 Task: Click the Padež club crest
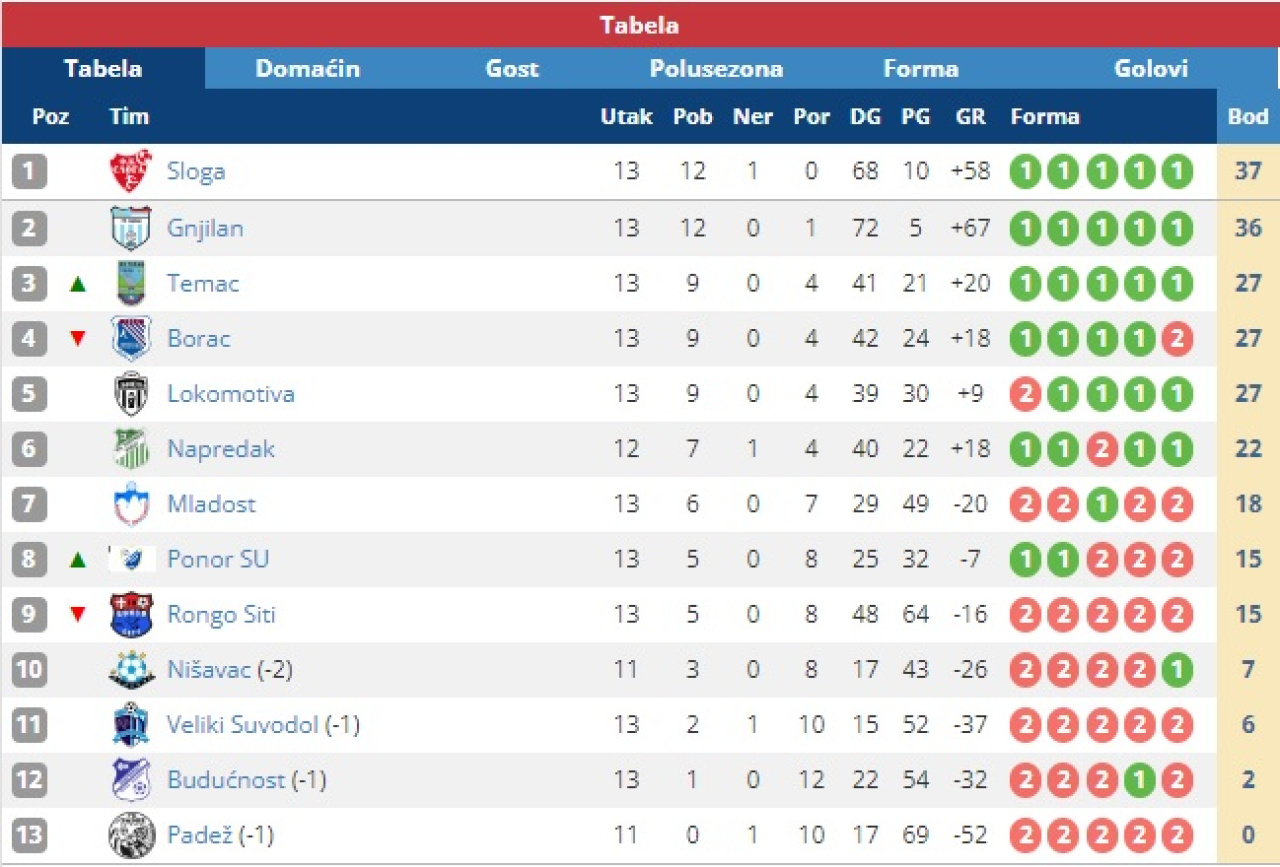tap(131, 835)
